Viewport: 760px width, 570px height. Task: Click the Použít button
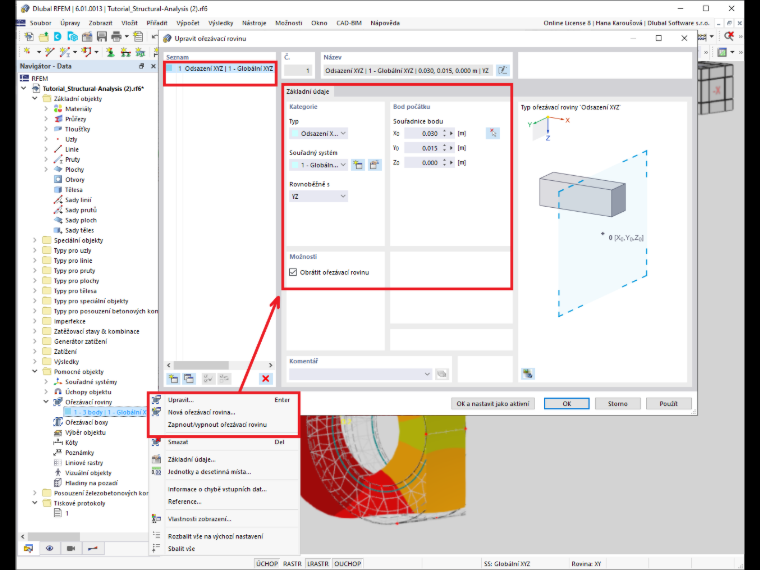668,403
